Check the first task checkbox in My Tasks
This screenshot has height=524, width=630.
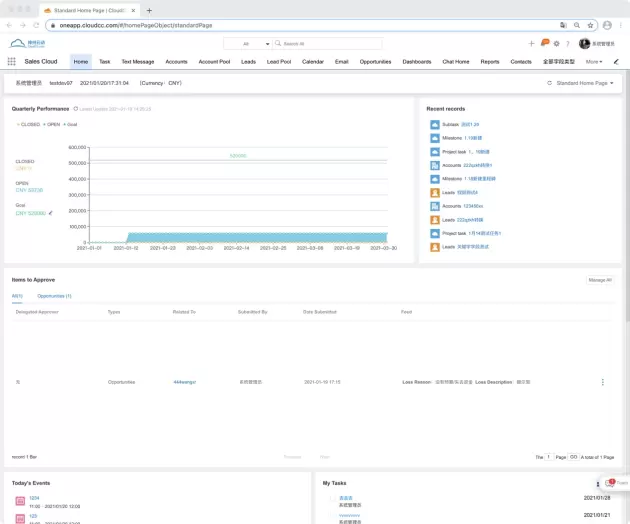334,497
